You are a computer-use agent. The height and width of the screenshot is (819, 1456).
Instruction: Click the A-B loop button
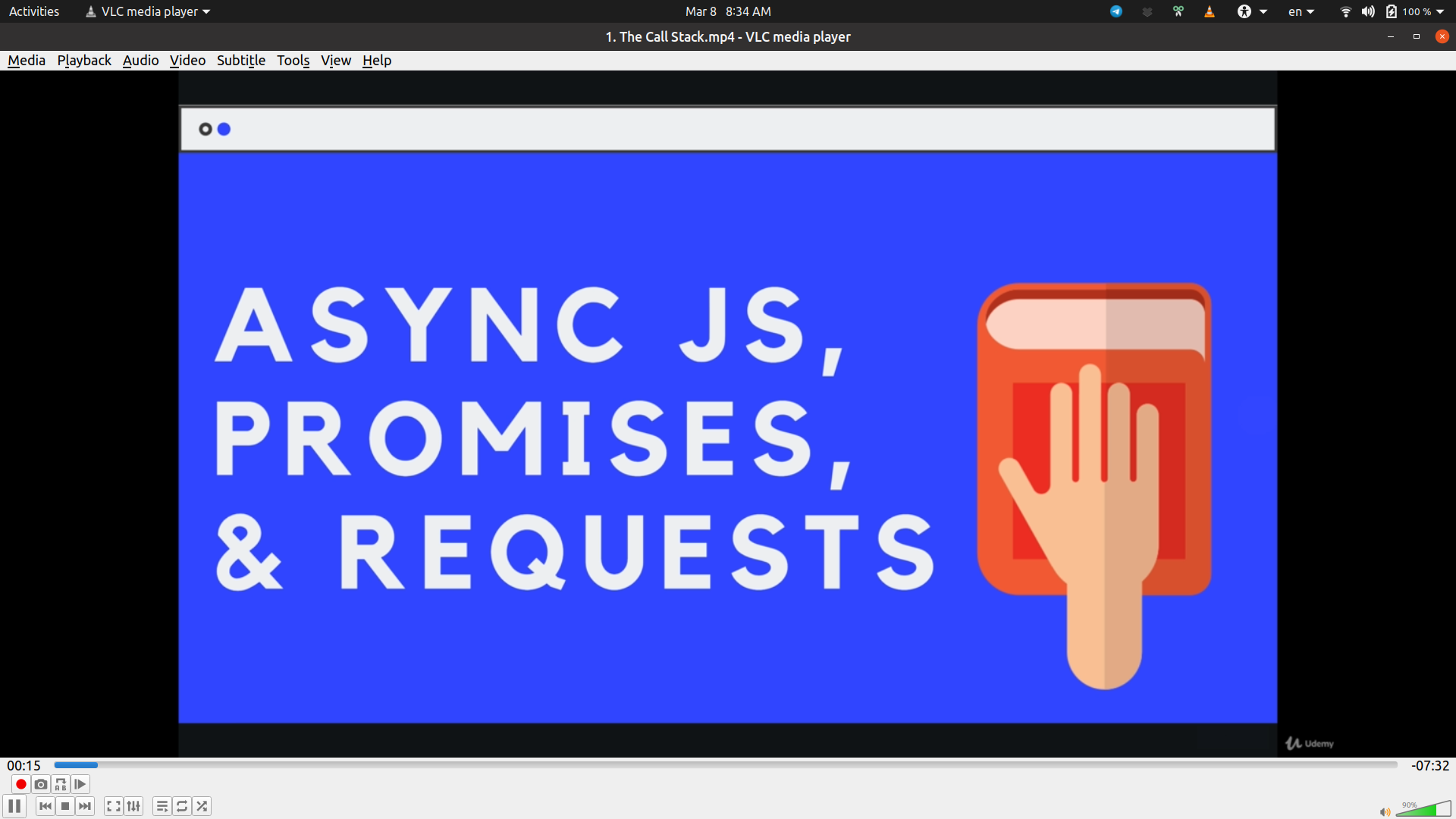pos(61,784)
